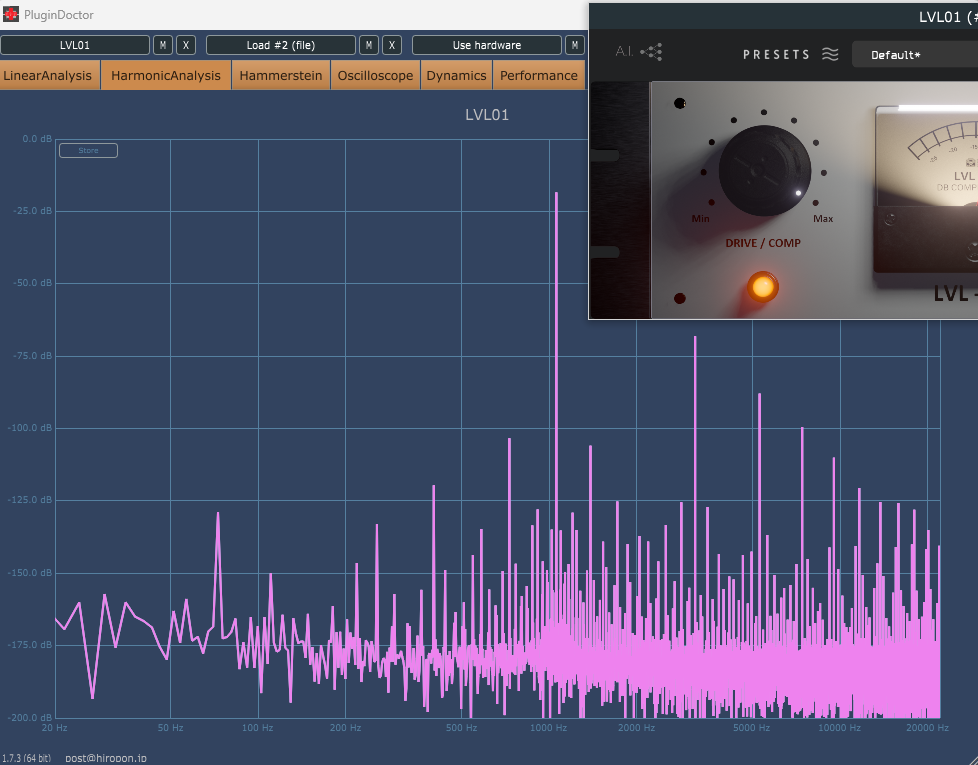Image resolution: width=978 pixels, height=765 pixels.
Task: Remove the plugin with the X beside LVL01
Action: tap(186, 45)
